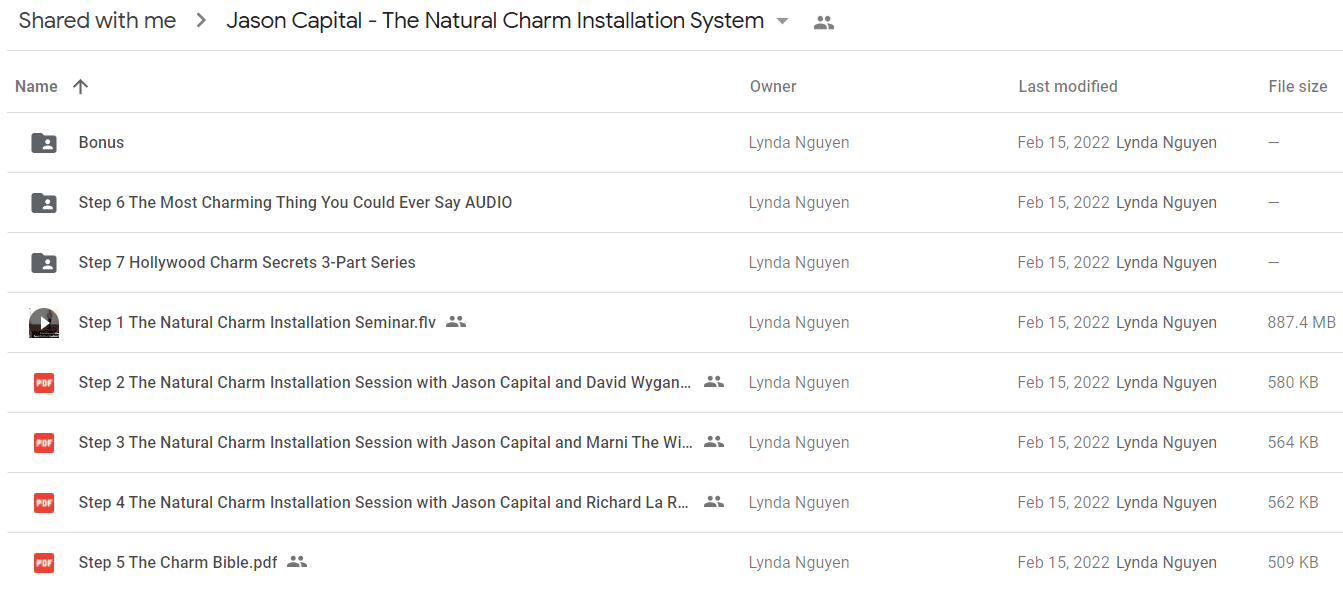Screen dimensions: 1343x589
Task: Open Step 3 session with Marni PDF file name
Action: coord(385,443)
